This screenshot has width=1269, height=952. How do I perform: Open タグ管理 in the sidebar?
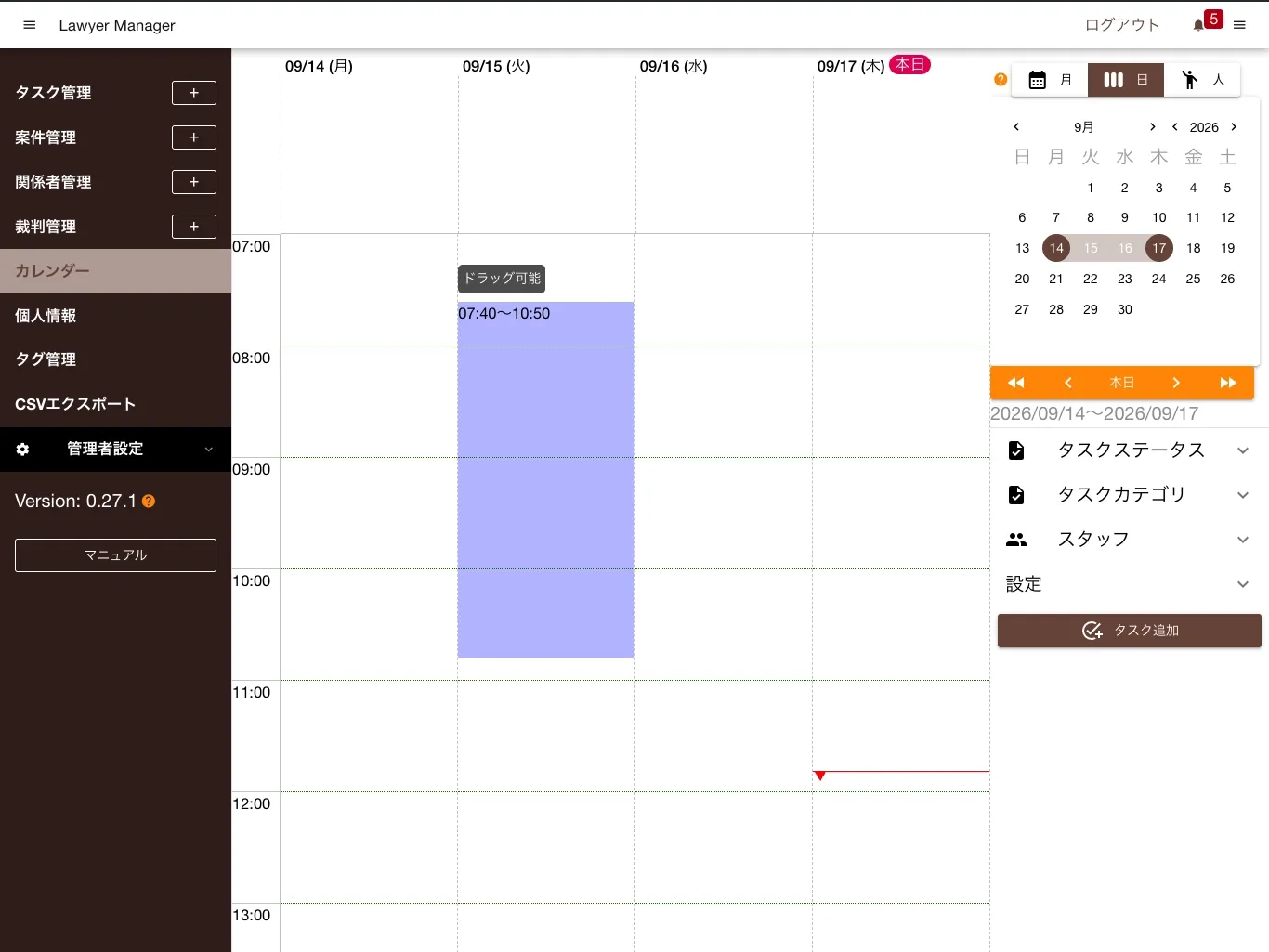(115, 359)
